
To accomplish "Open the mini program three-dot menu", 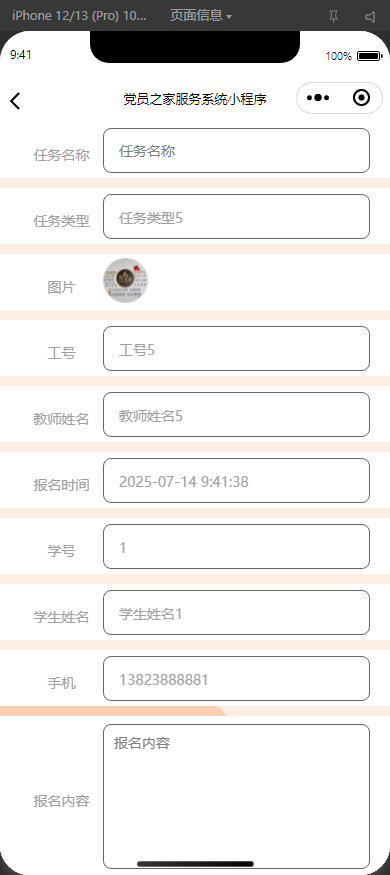I will (x=318, y=98).
